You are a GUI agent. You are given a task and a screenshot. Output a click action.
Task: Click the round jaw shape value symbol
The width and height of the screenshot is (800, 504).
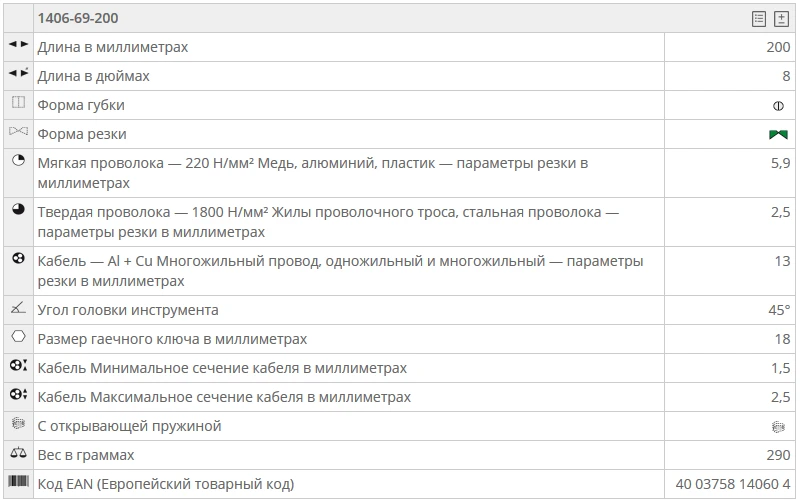pyautogui.click(x=778, y=105)
